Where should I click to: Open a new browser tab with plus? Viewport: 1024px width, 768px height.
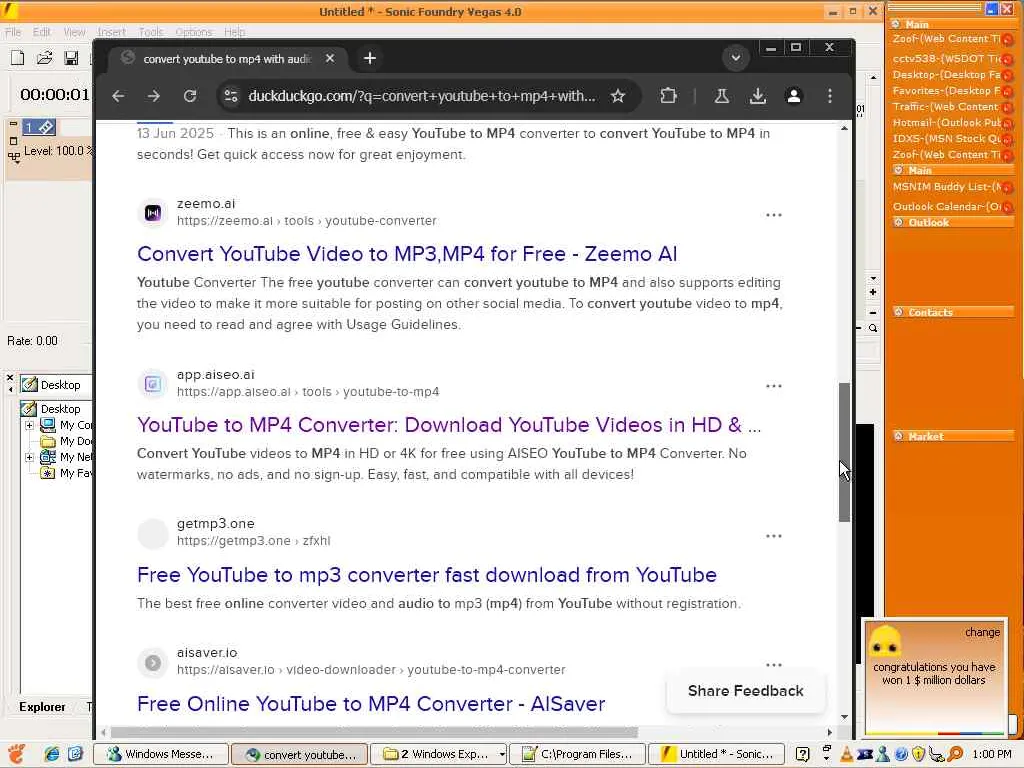pos(370,58)
